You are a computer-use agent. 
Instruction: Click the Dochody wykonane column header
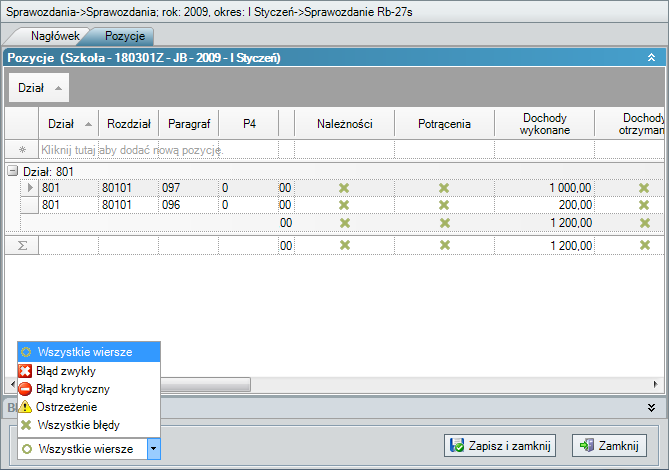coord(544,124)
